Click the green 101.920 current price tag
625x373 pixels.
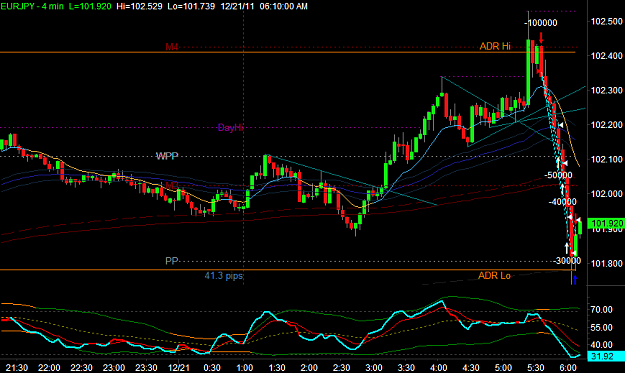coord(606,224)
